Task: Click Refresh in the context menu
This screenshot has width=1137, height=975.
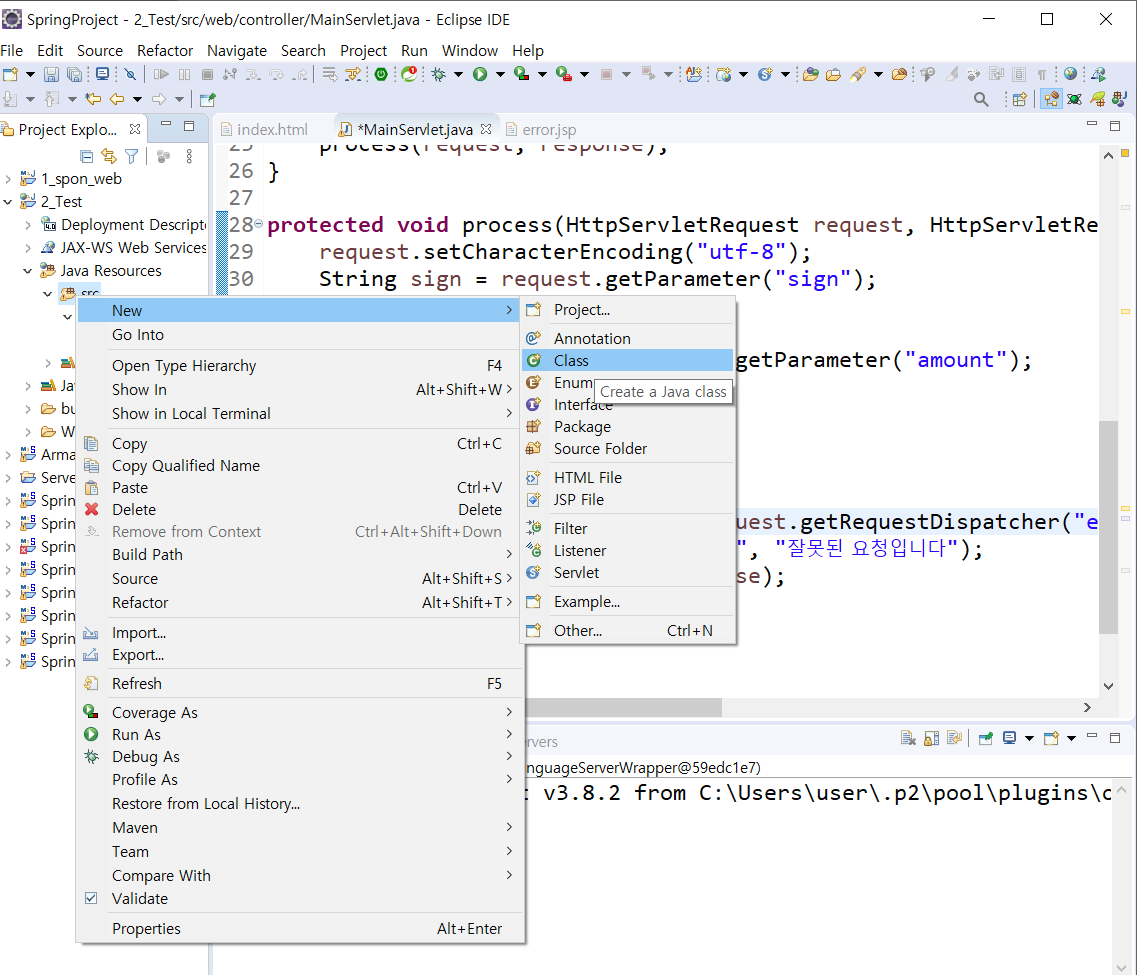Action: 300,684
